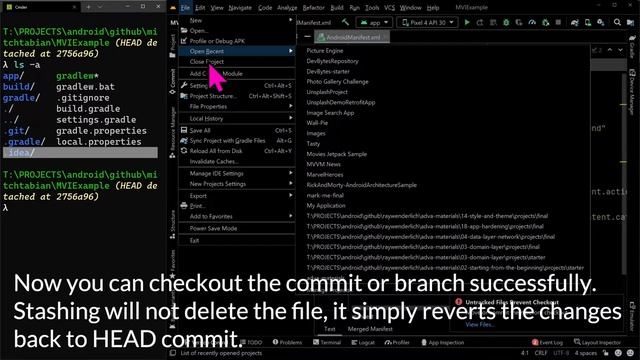
Task: Click the Debug app bug icon
Action: click(x=506, y=22)
